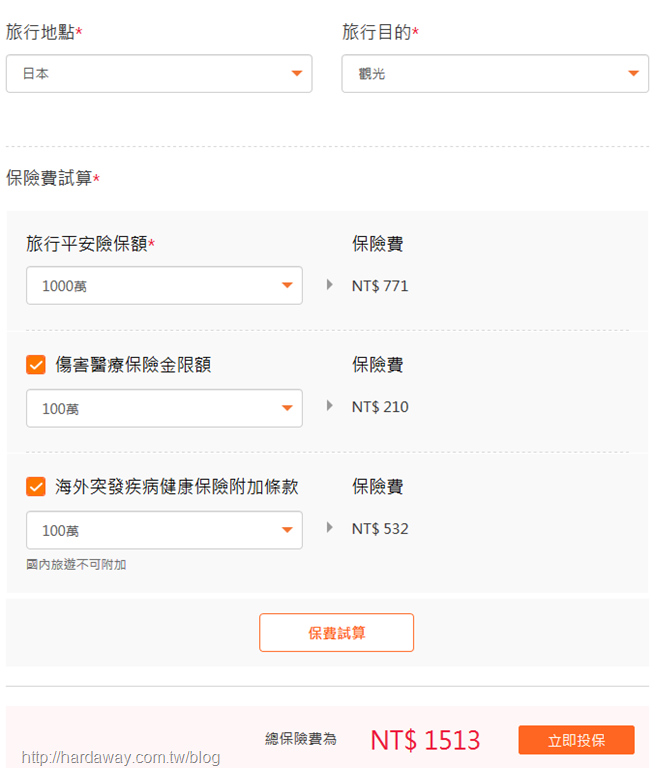Expand the 旅行平安險保額 1000萬 dropdown
654x768 pixels.
coord(164,286)
